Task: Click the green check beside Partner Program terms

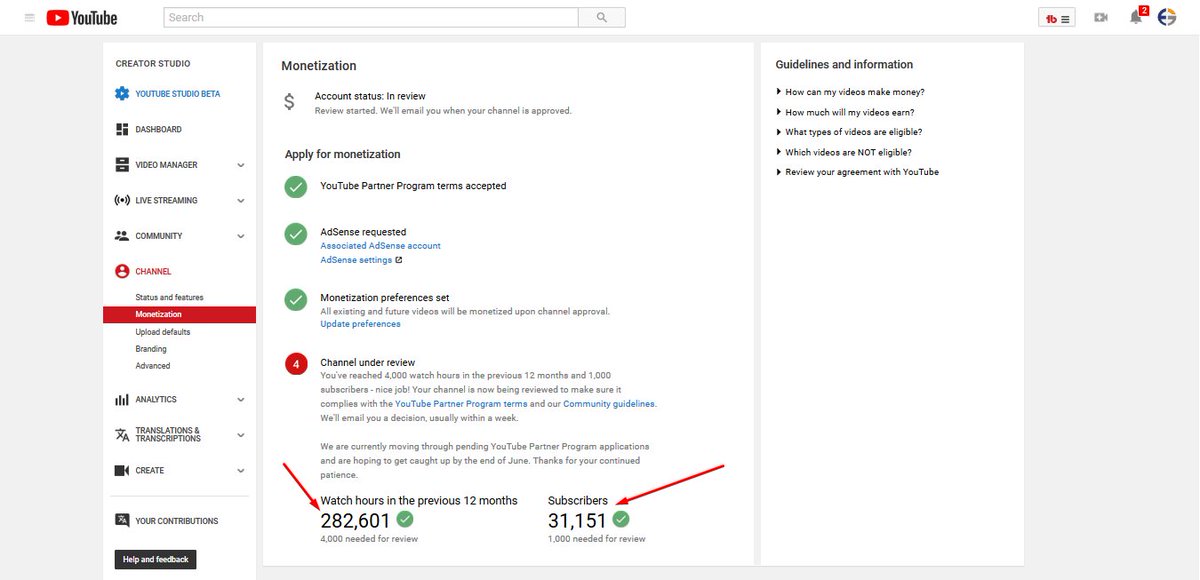Action: [x=295, y=187]
